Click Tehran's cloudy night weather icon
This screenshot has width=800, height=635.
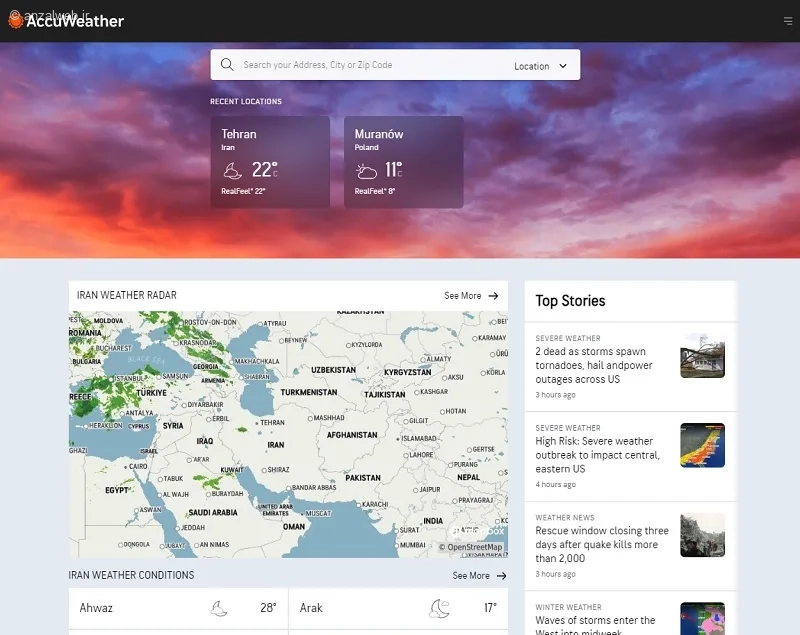coord(233,170)
